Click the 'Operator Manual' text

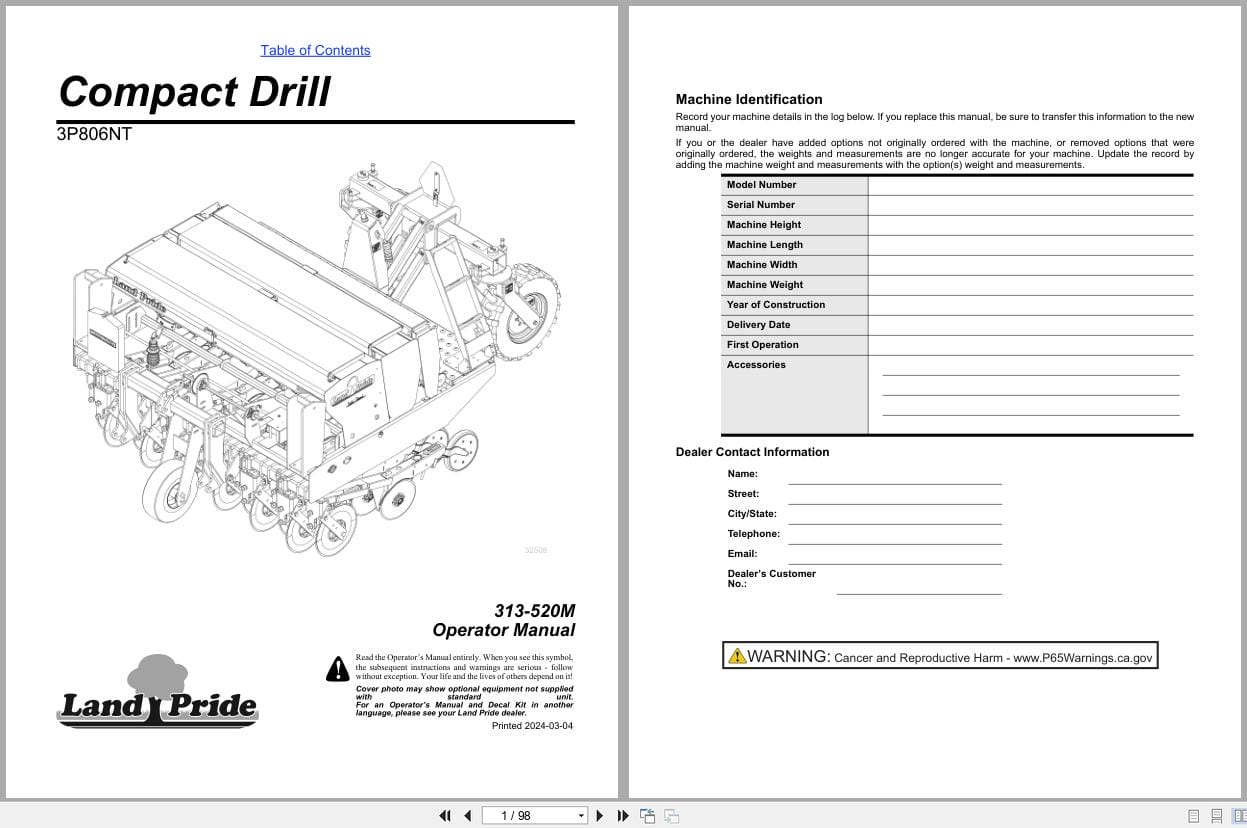pos(504,630)
